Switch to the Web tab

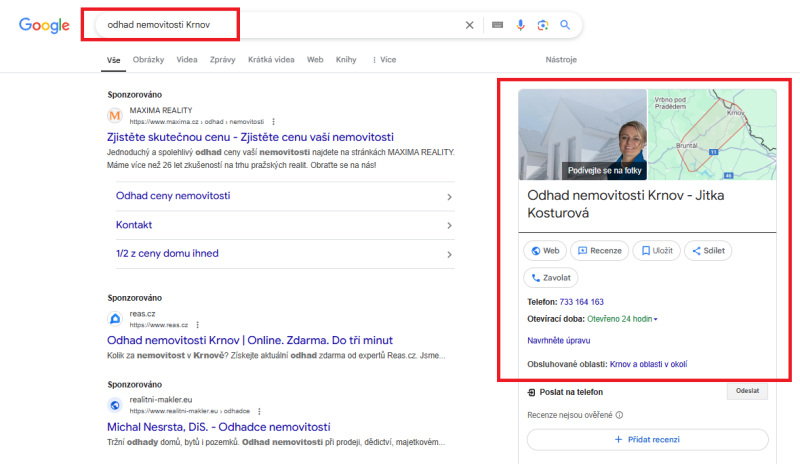315,60
